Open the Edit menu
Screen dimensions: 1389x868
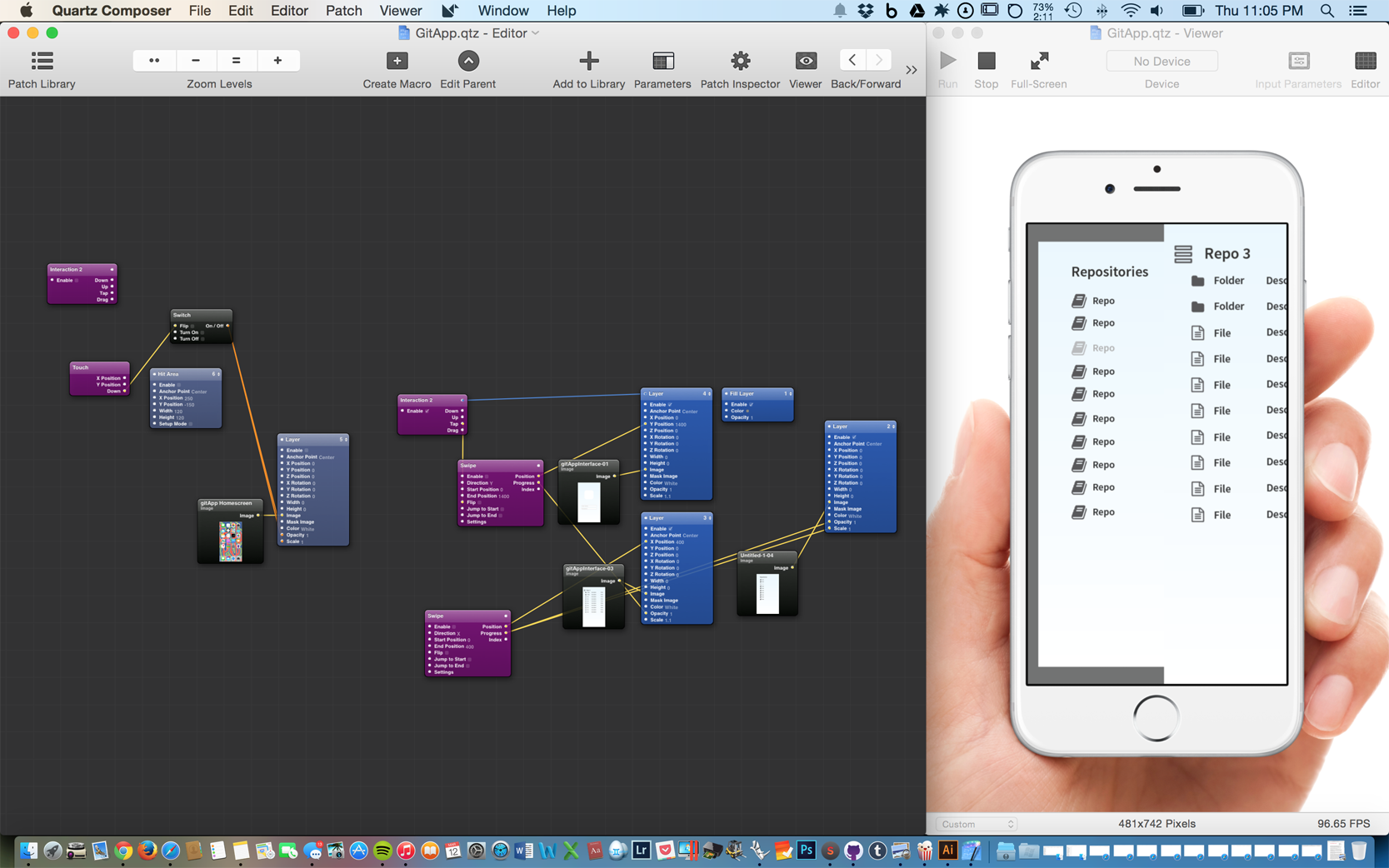pyautogui.click(x=240, y=11)
